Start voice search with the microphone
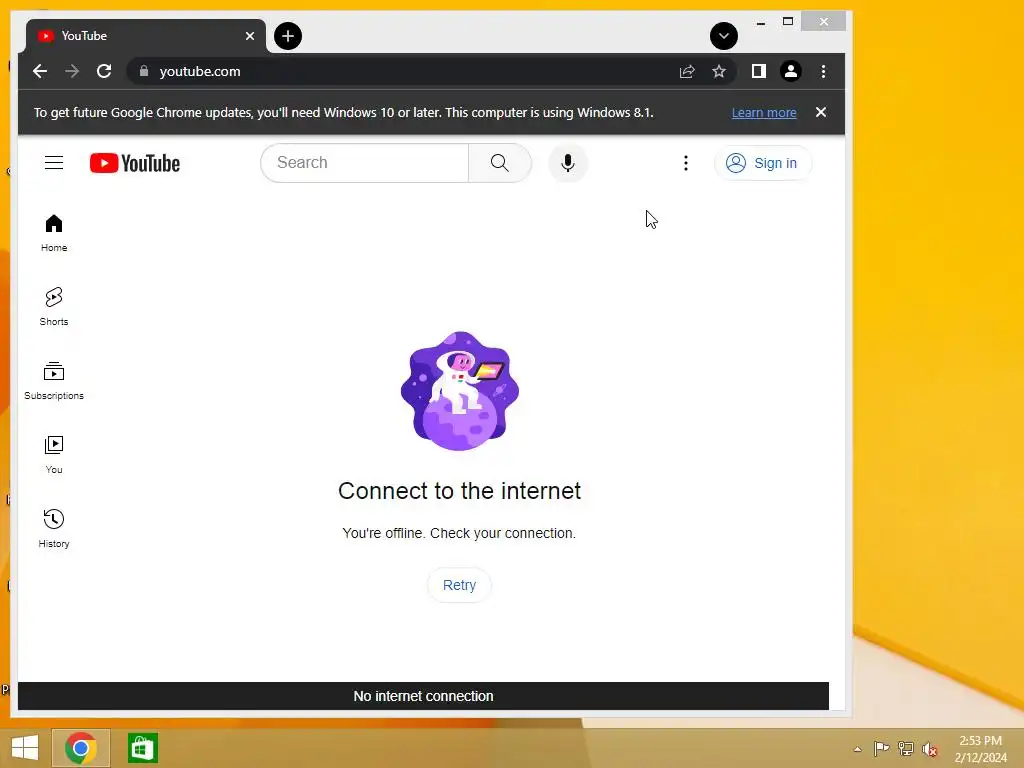This screenshot has height=768, width=1024. pyautogui.click(x=568, y=163)
